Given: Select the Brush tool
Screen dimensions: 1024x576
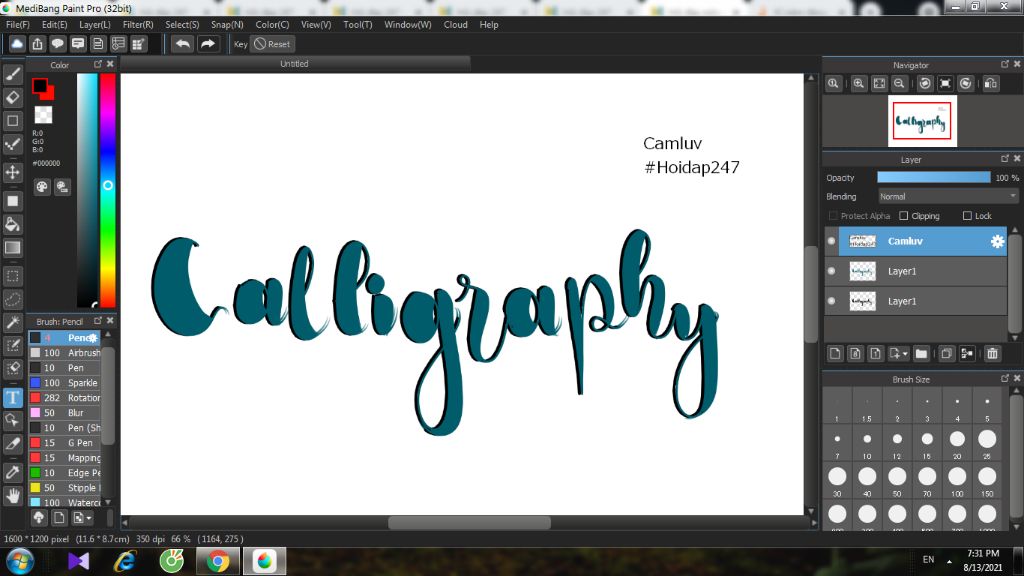Looking at the screenshot, I should tap(12, 74).
